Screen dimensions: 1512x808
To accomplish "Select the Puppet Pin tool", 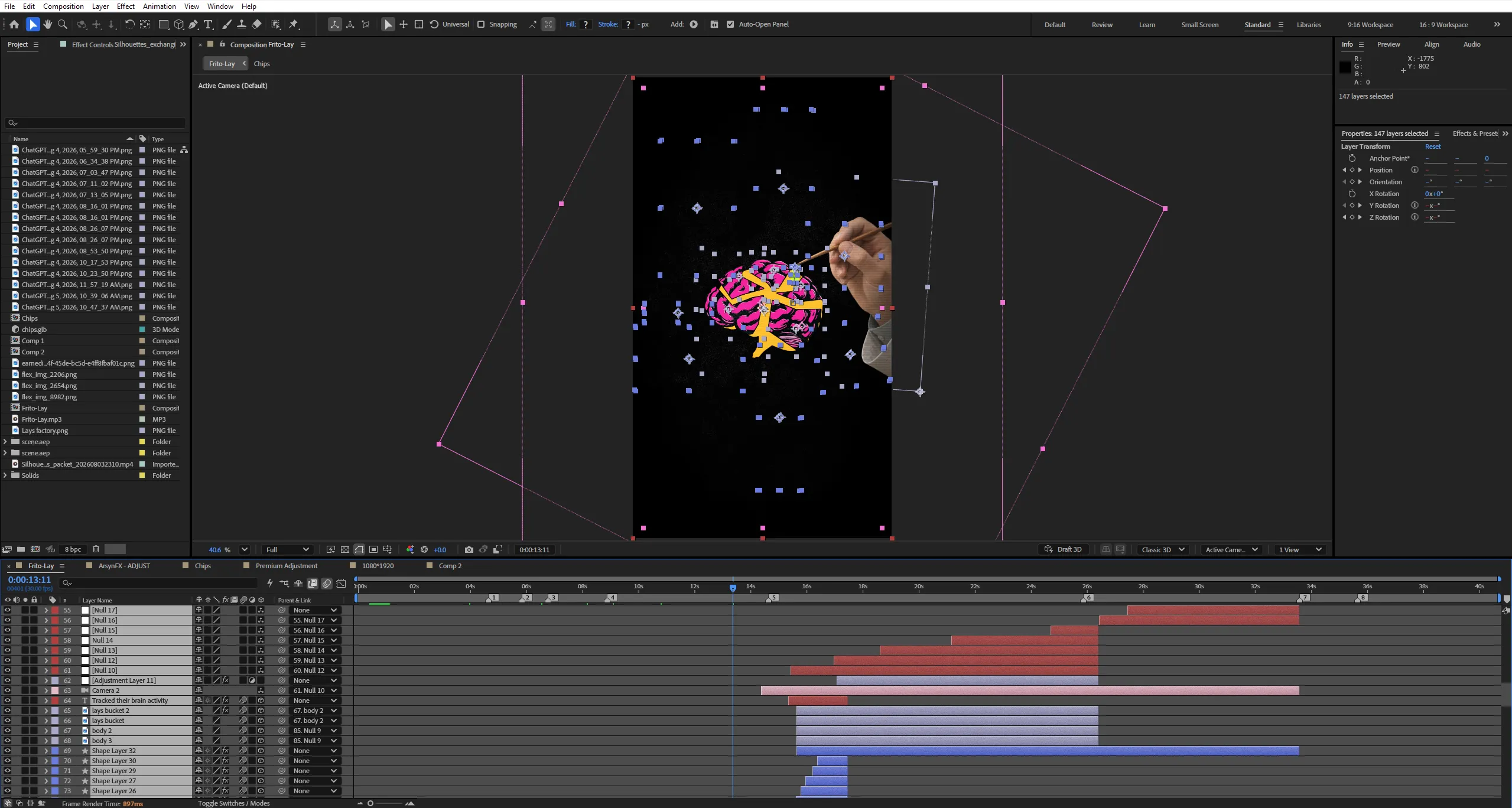I will [x=294, y=24].
